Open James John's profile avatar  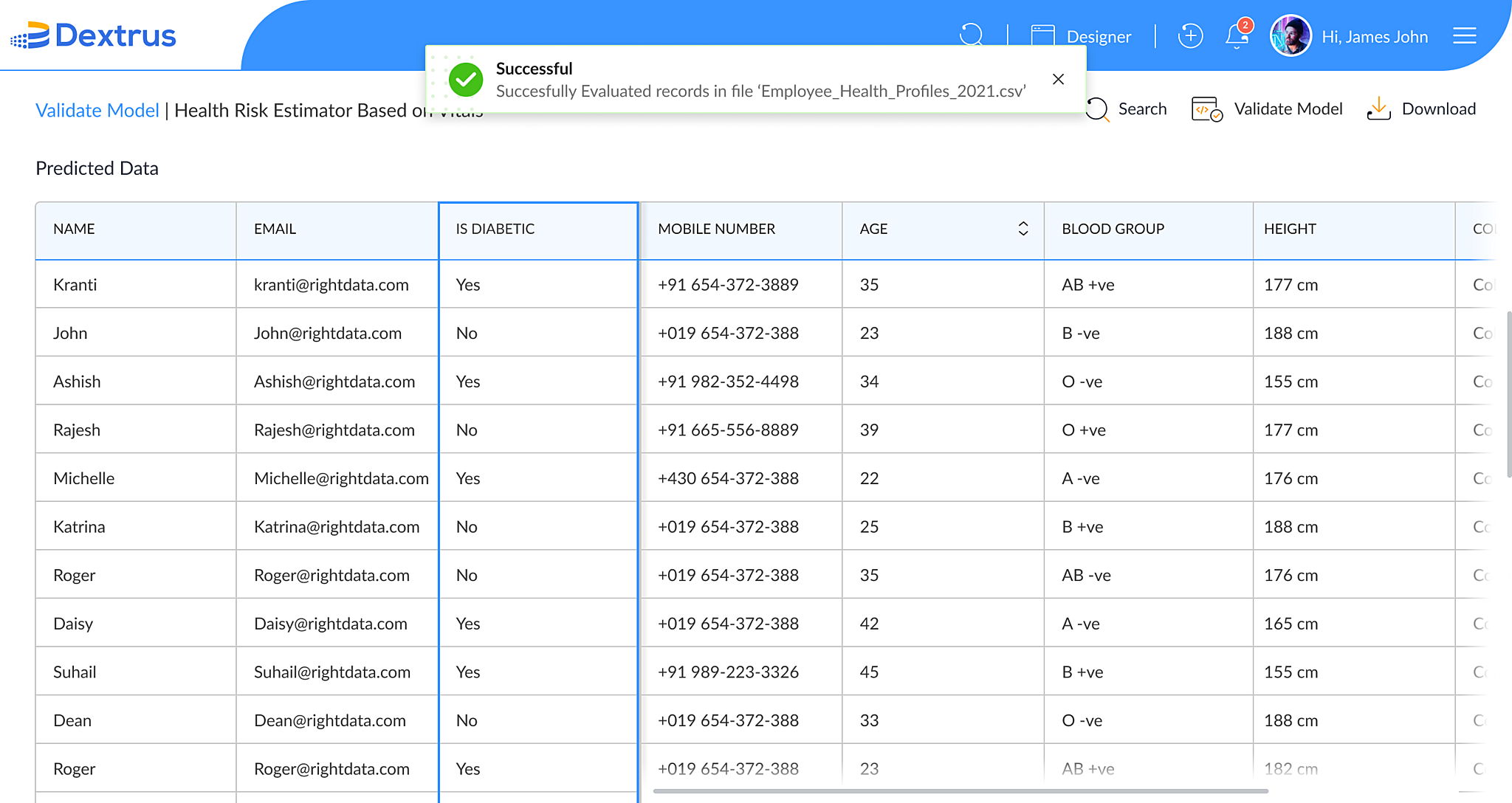click(1291, 35)
